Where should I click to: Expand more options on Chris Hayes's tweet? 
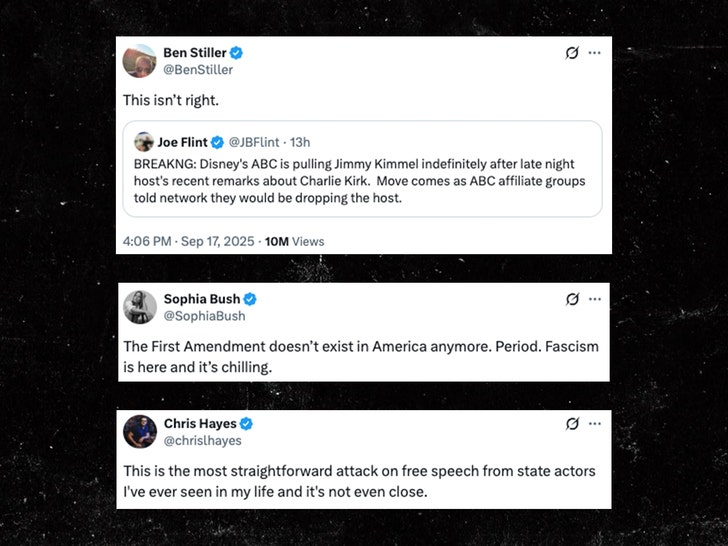coord(594,424)
